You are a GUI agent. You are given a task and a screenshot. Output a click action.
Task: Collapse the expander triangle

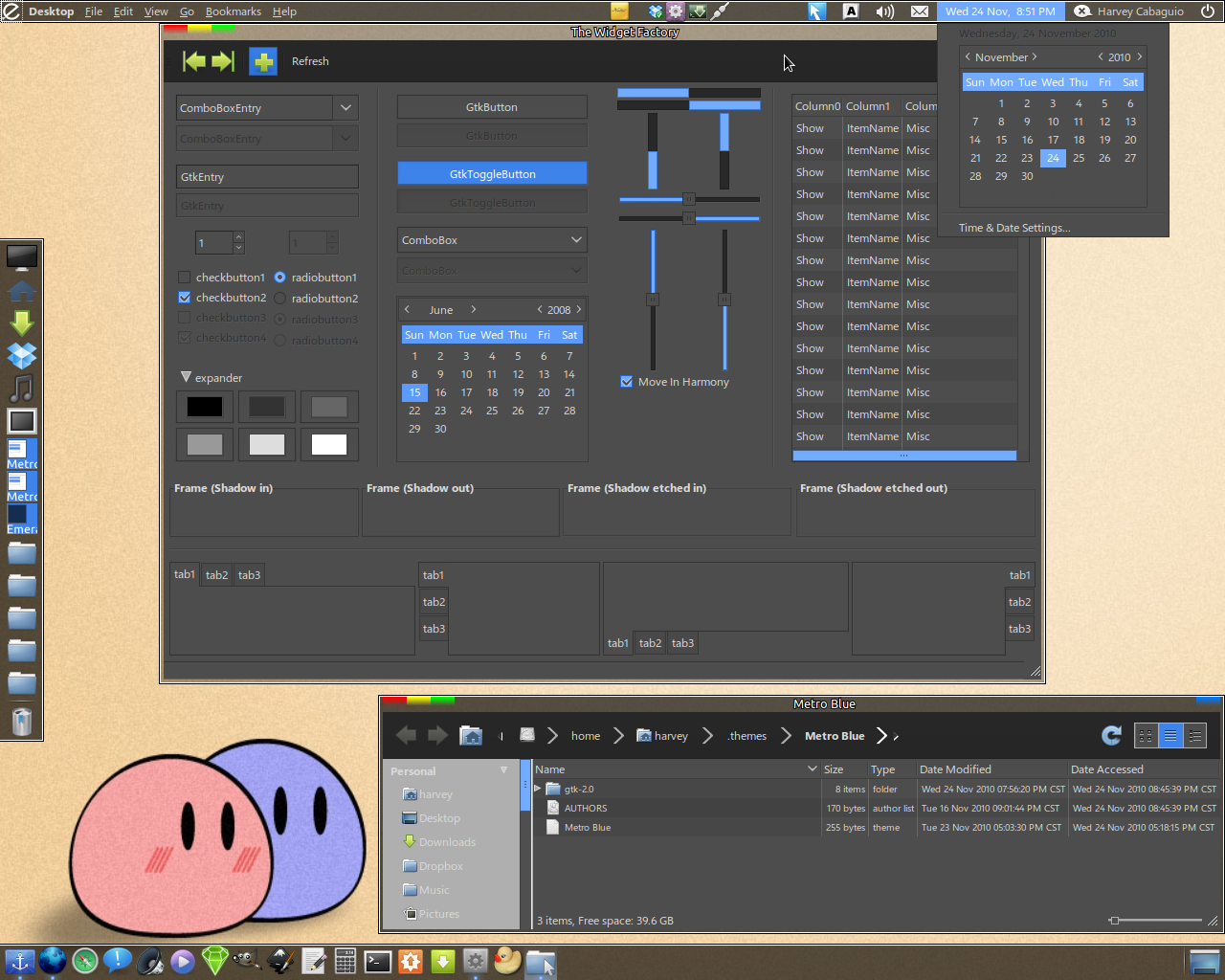pos(186,378)
